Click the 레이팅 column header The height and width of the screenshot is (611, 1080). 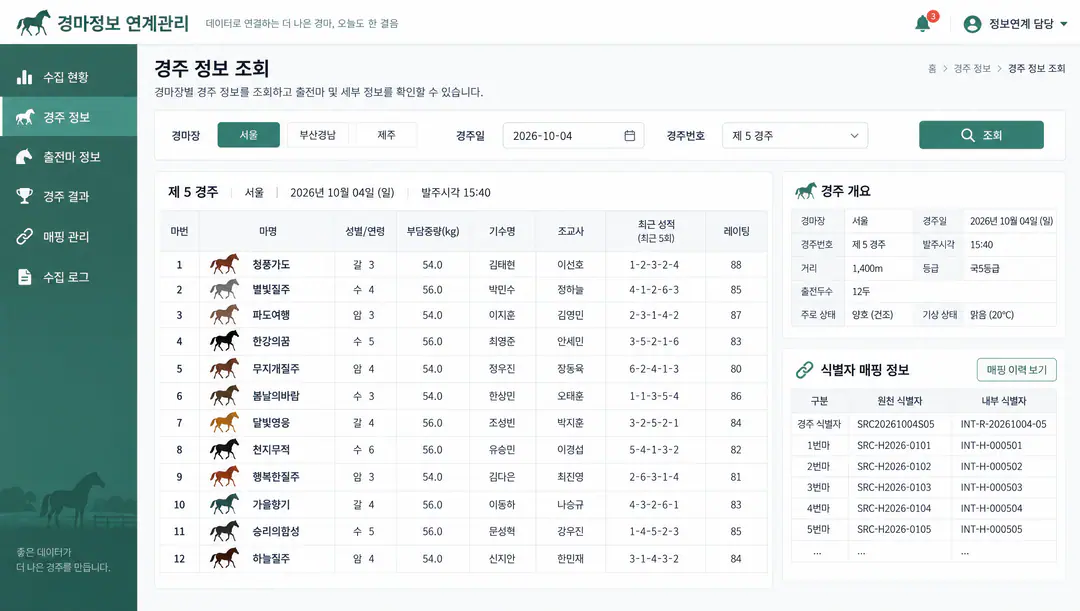736,231
